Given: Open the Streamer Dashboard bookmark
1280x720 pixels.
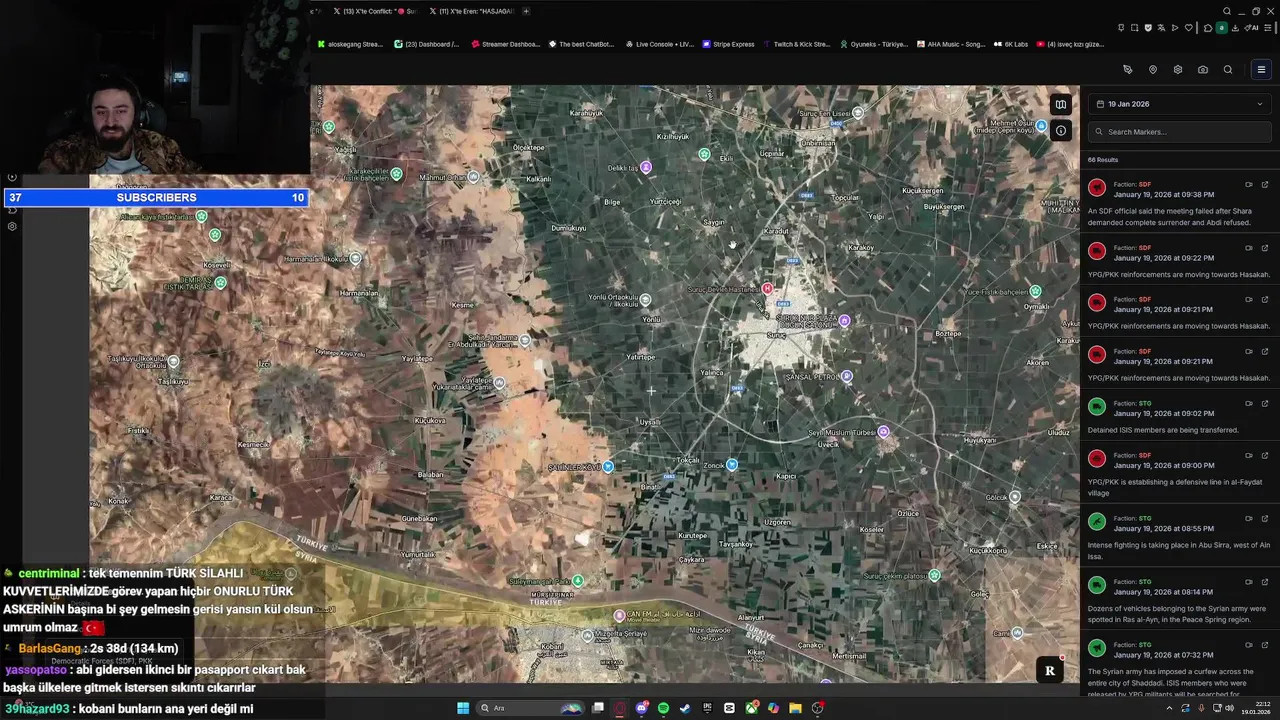Looking at the screenshot, I should [505, 44].
